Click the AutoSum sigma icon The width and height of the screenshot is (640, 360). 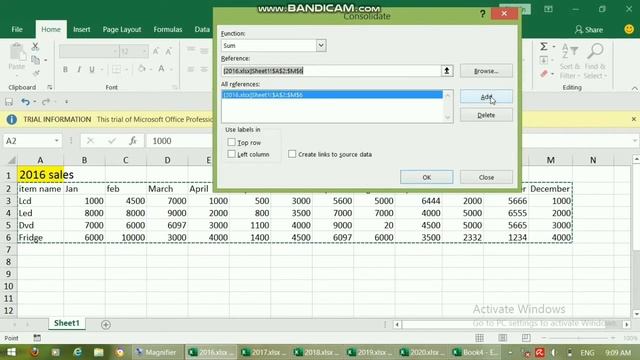544,47
